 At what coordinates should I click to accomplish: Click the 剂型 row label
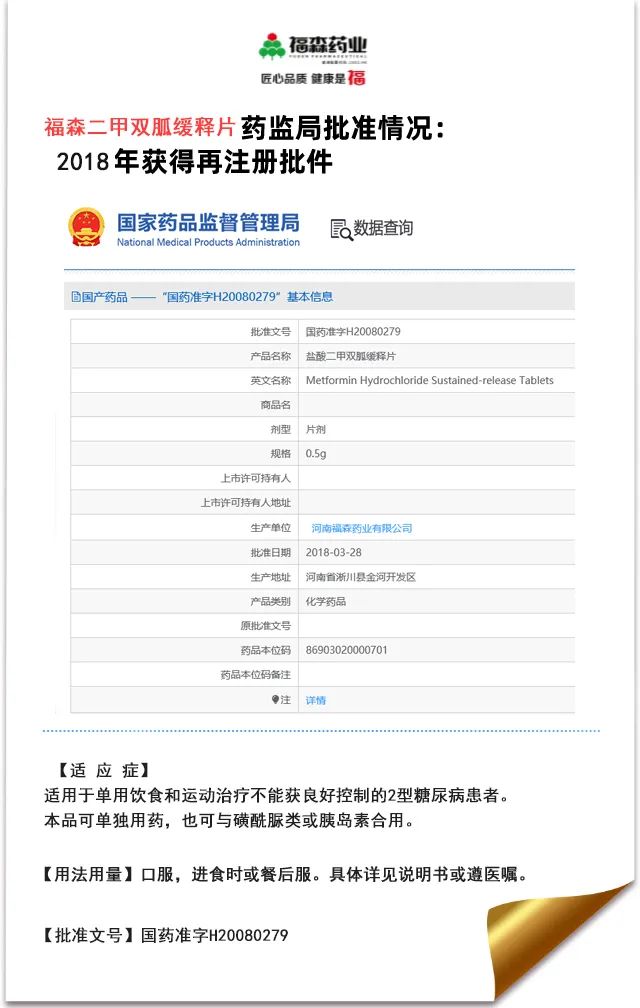click(x=280, y=429)
